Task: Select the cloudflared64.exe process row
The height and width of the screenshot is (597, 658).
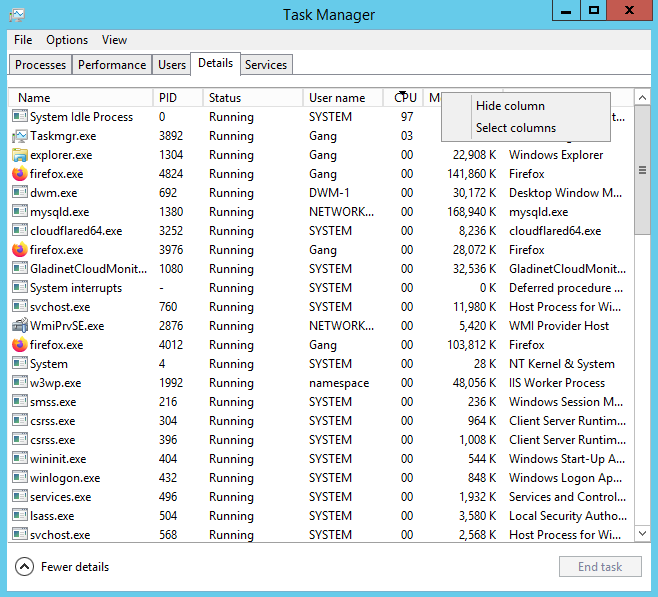Action: tap(321, 231)
